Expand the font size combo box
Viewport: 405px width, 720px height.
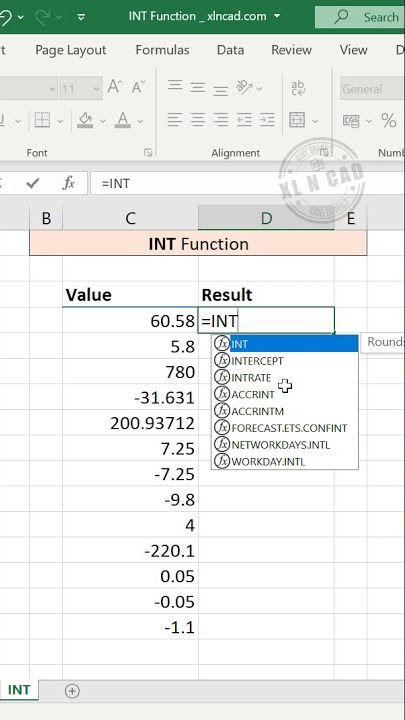pyautogui.click(x=97, y=88)
